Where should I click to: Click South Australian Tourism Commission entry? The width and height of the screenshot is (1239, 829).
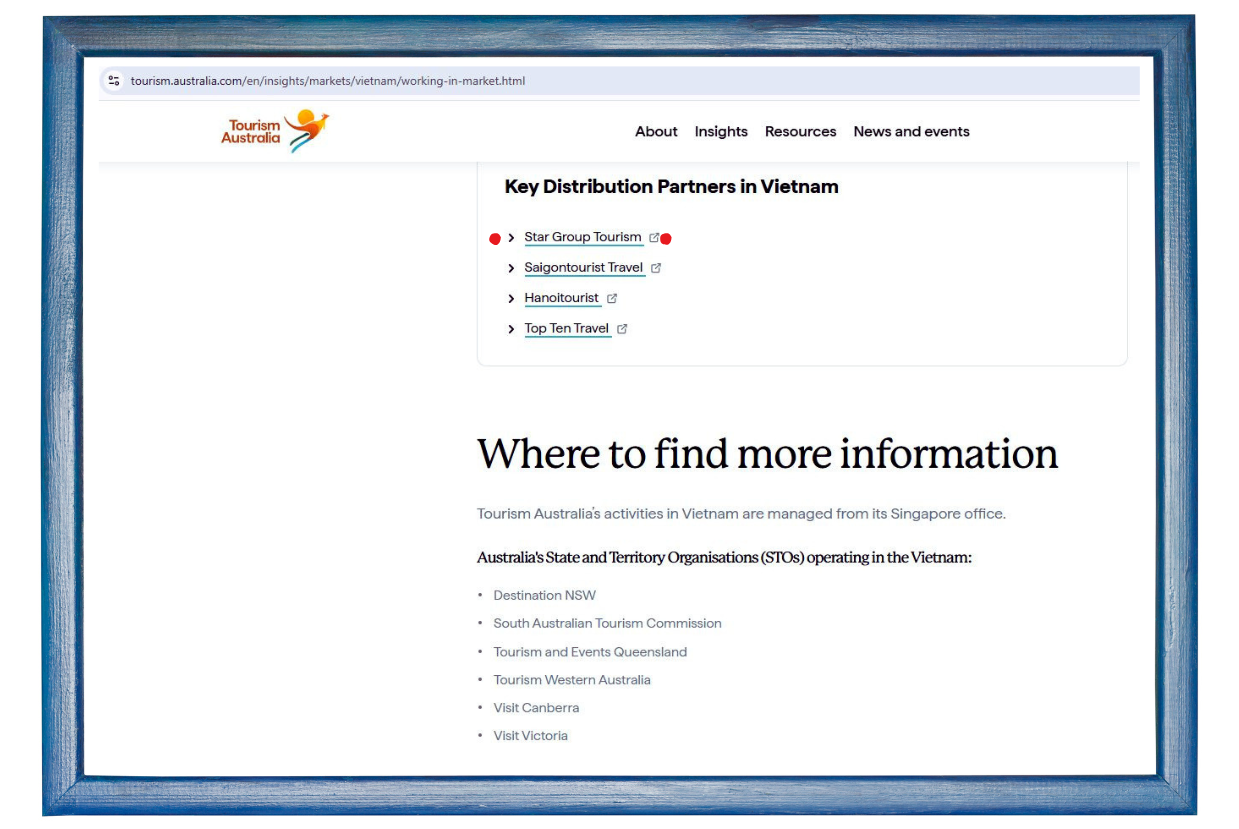(x=607, y=623)
